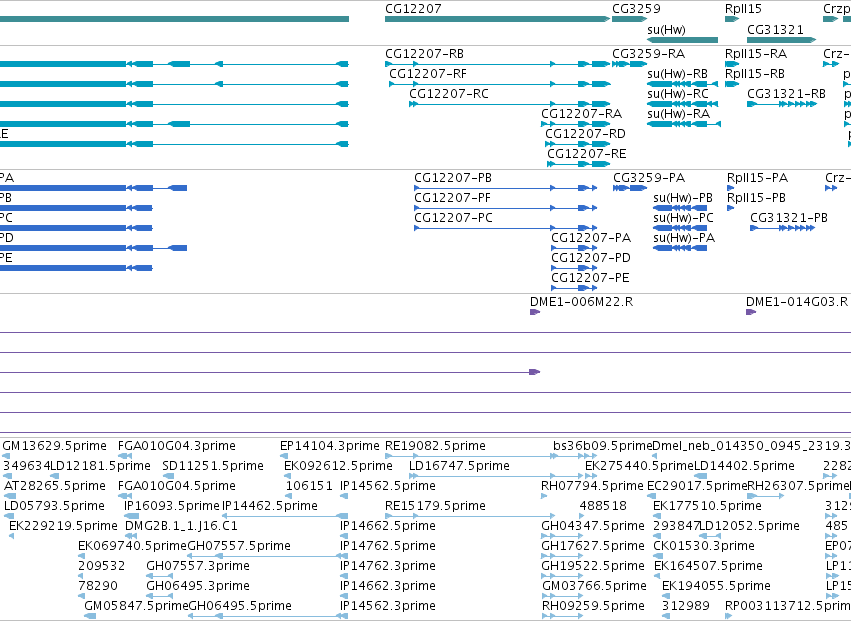Click protein CG12207-PE label
Image resolution: width=851 pixels, height=621 pixels.
click(x=590, y=278)
